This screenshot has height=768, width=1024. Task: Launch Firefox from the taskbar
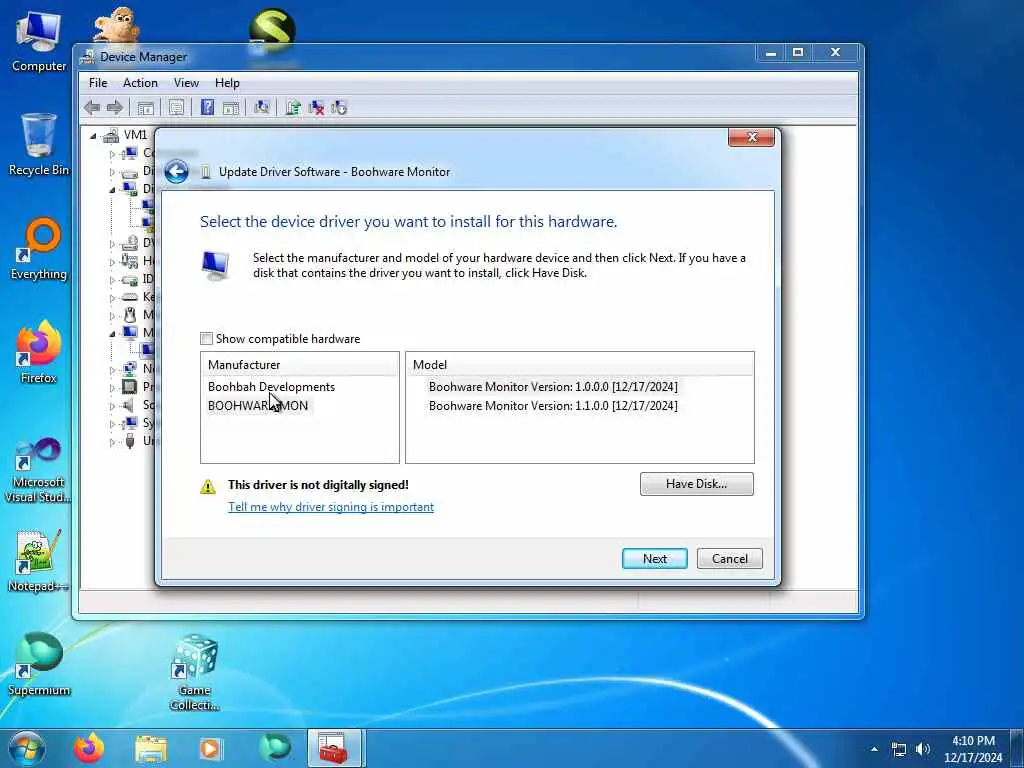click(89, 748)
